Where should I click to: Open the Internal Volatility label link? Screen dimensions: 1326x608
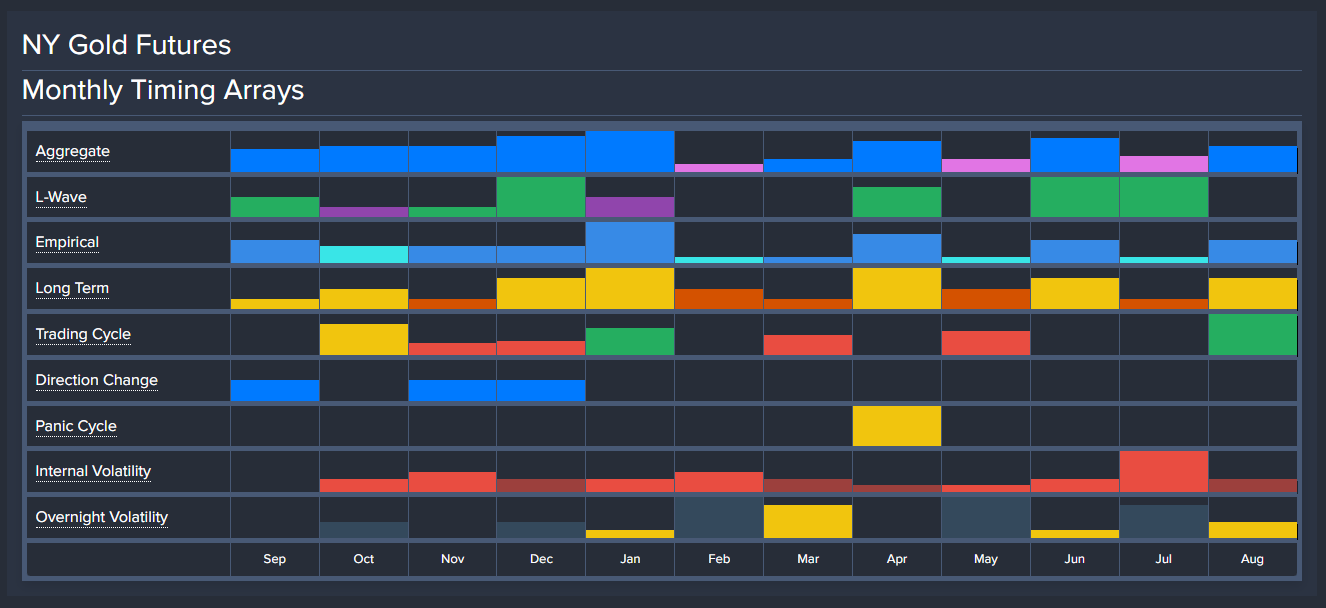93,472
